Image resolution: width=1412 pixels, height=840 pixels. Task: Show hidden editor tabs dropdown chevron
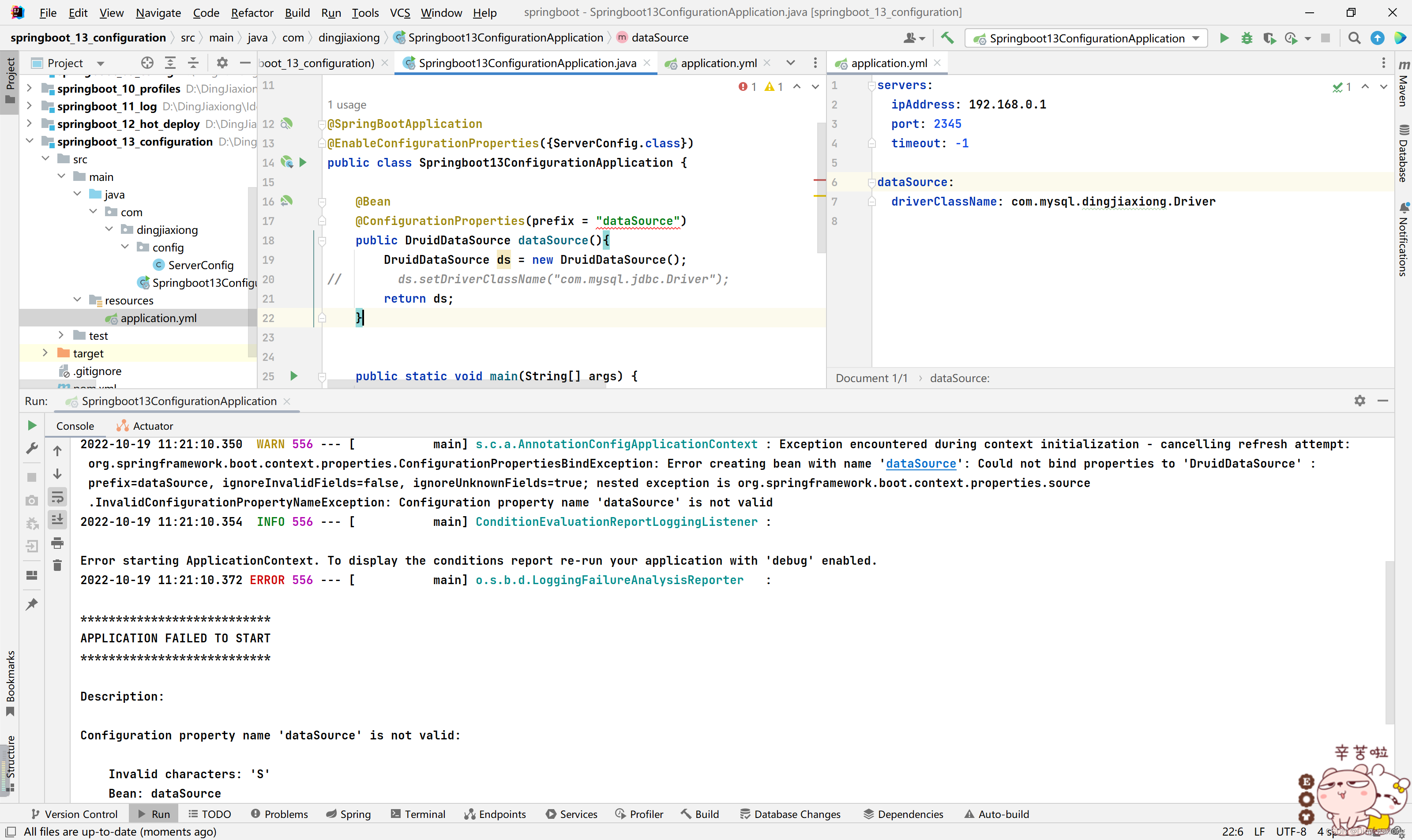[x=790, y=63]
